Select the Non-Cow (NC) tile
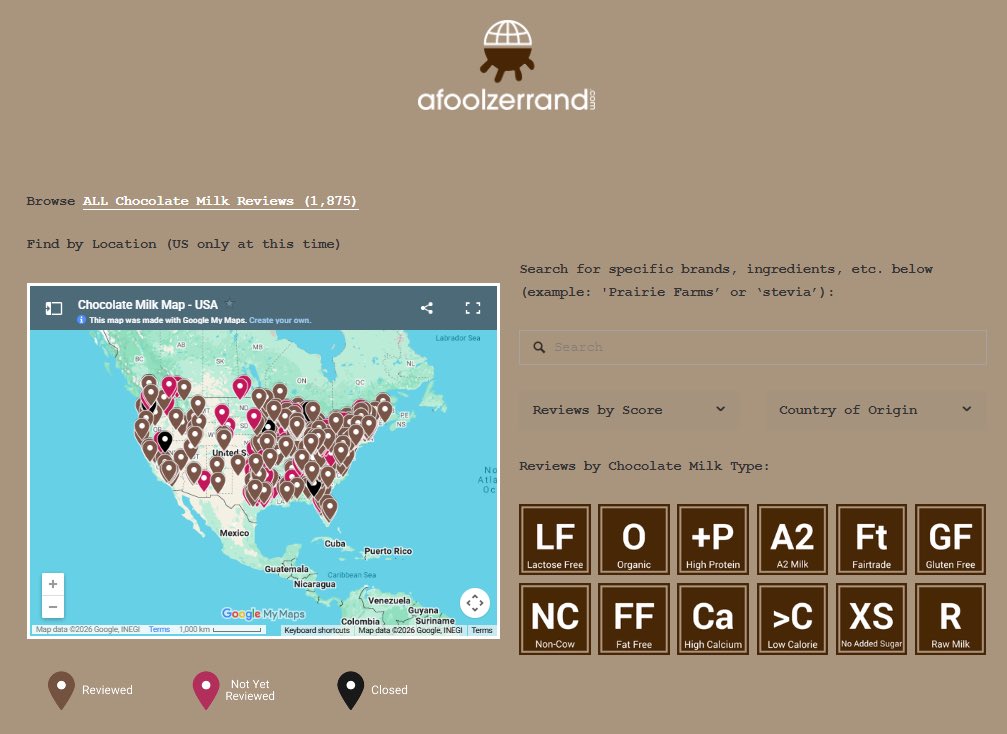 [555, 619]
